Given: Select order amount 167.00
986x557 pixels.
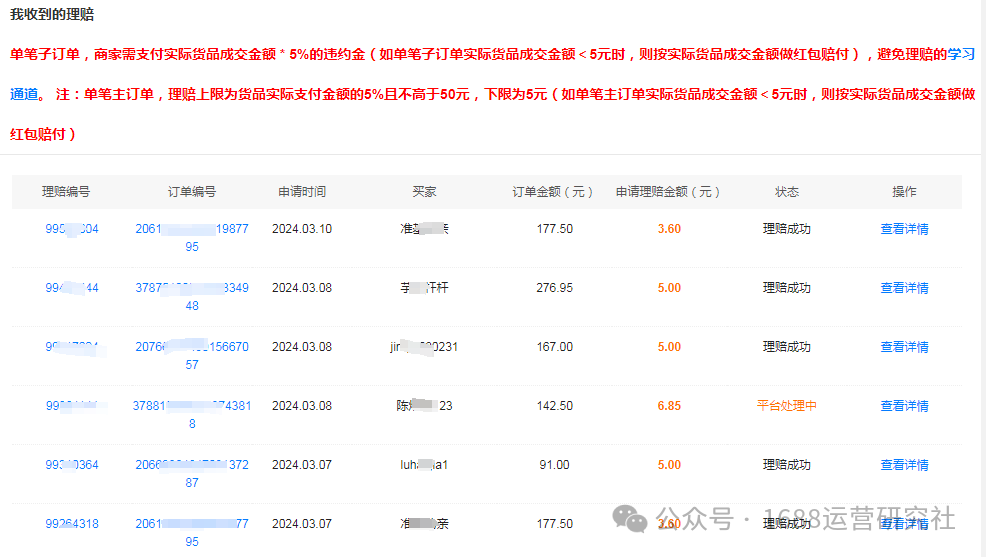Looking at the screenshot, I should (555, 347).
